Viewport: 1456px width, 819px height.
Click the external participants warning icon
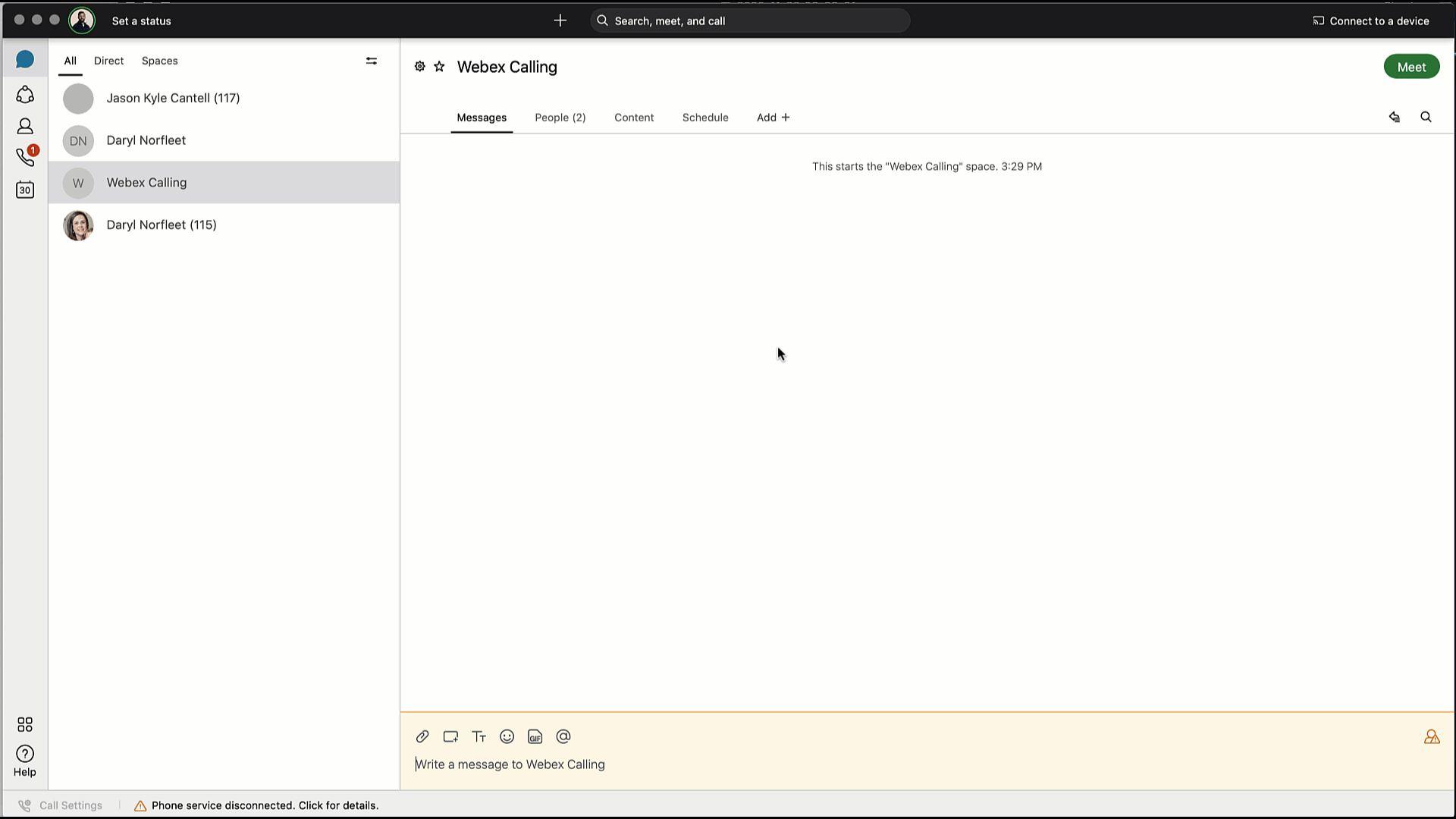pos(1432,736)
